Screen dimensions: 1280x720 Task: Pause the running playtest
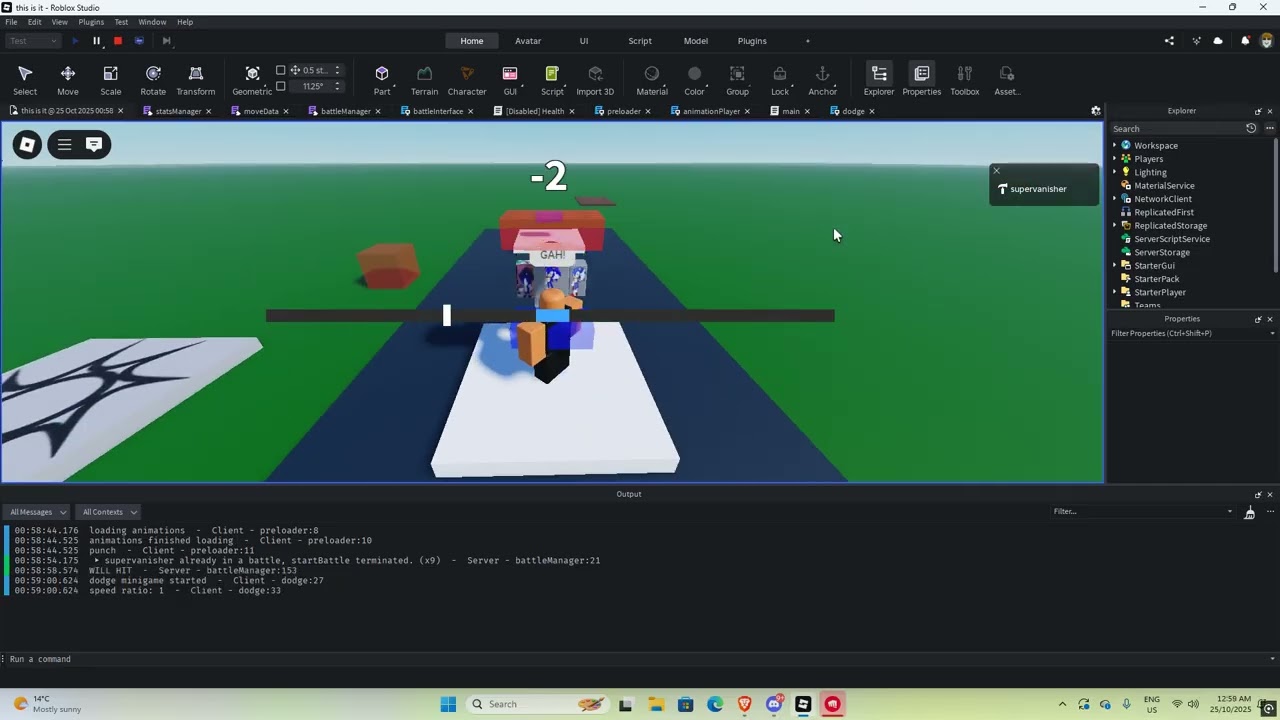coord(97,41)
